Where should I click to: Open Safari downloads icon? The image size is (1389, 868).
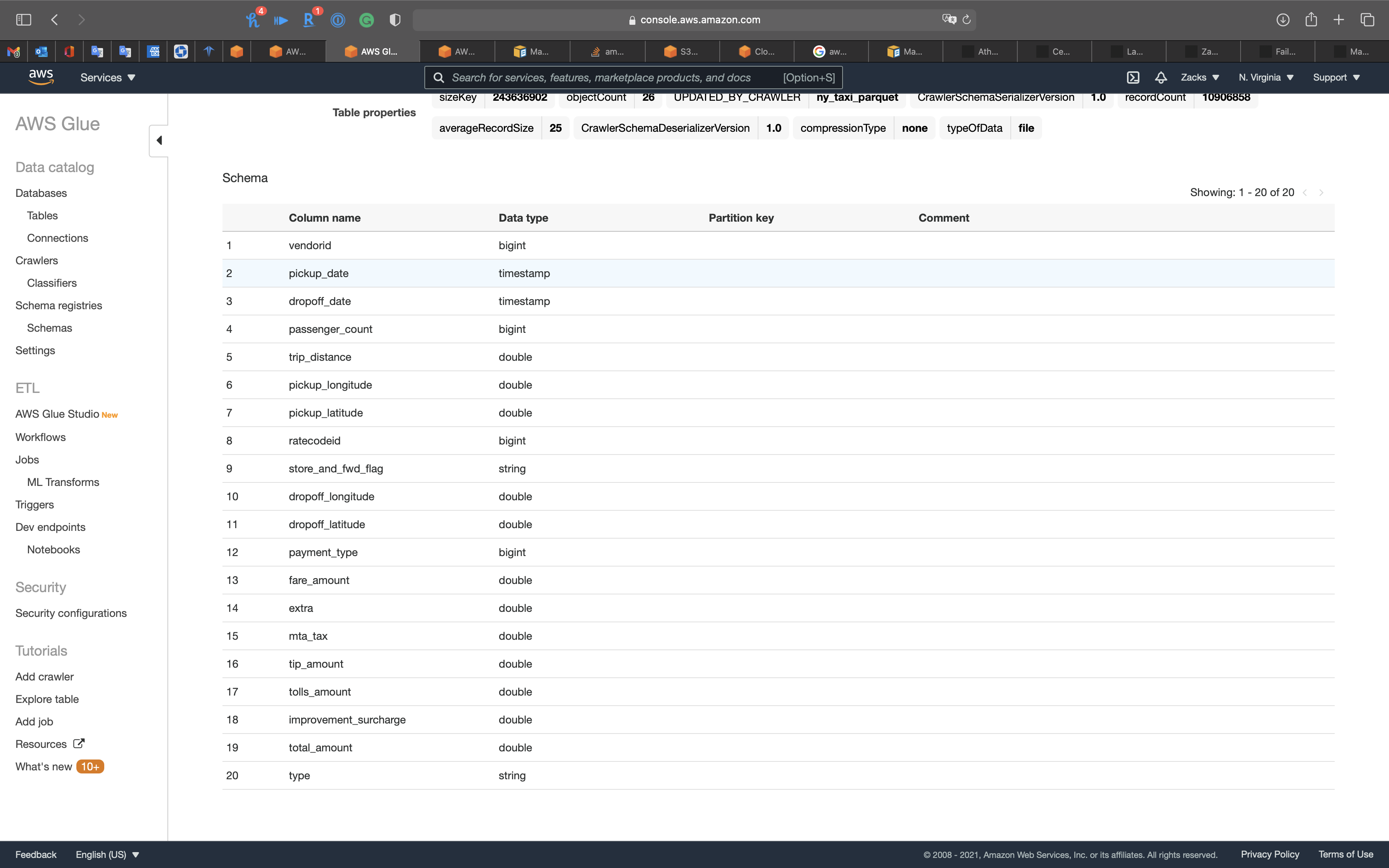click(x=1283, y=20)
